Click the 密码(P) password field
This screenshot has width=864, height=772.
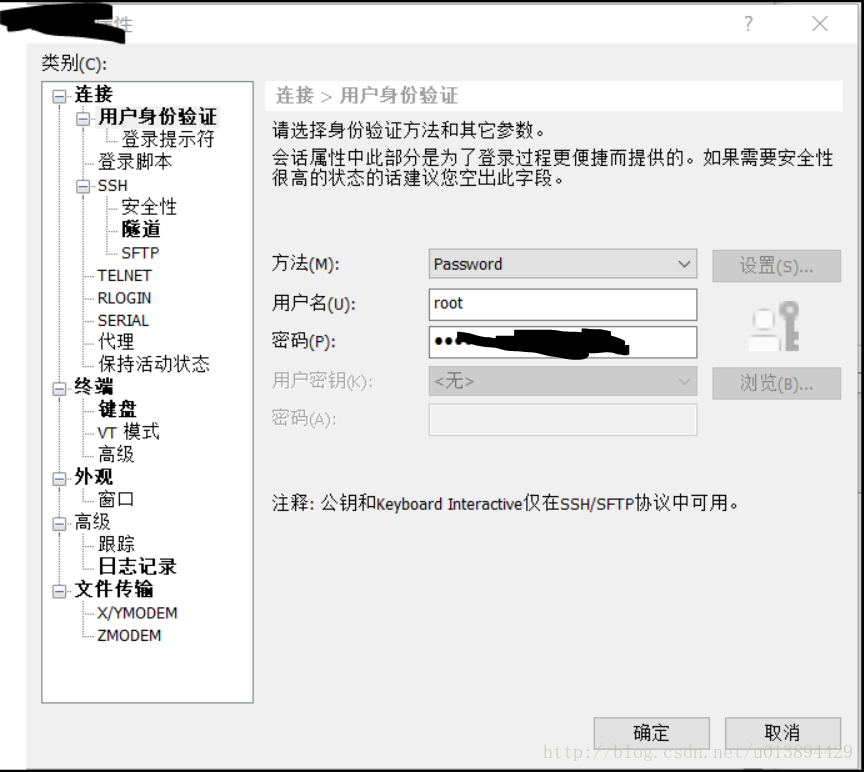(563, 342)
